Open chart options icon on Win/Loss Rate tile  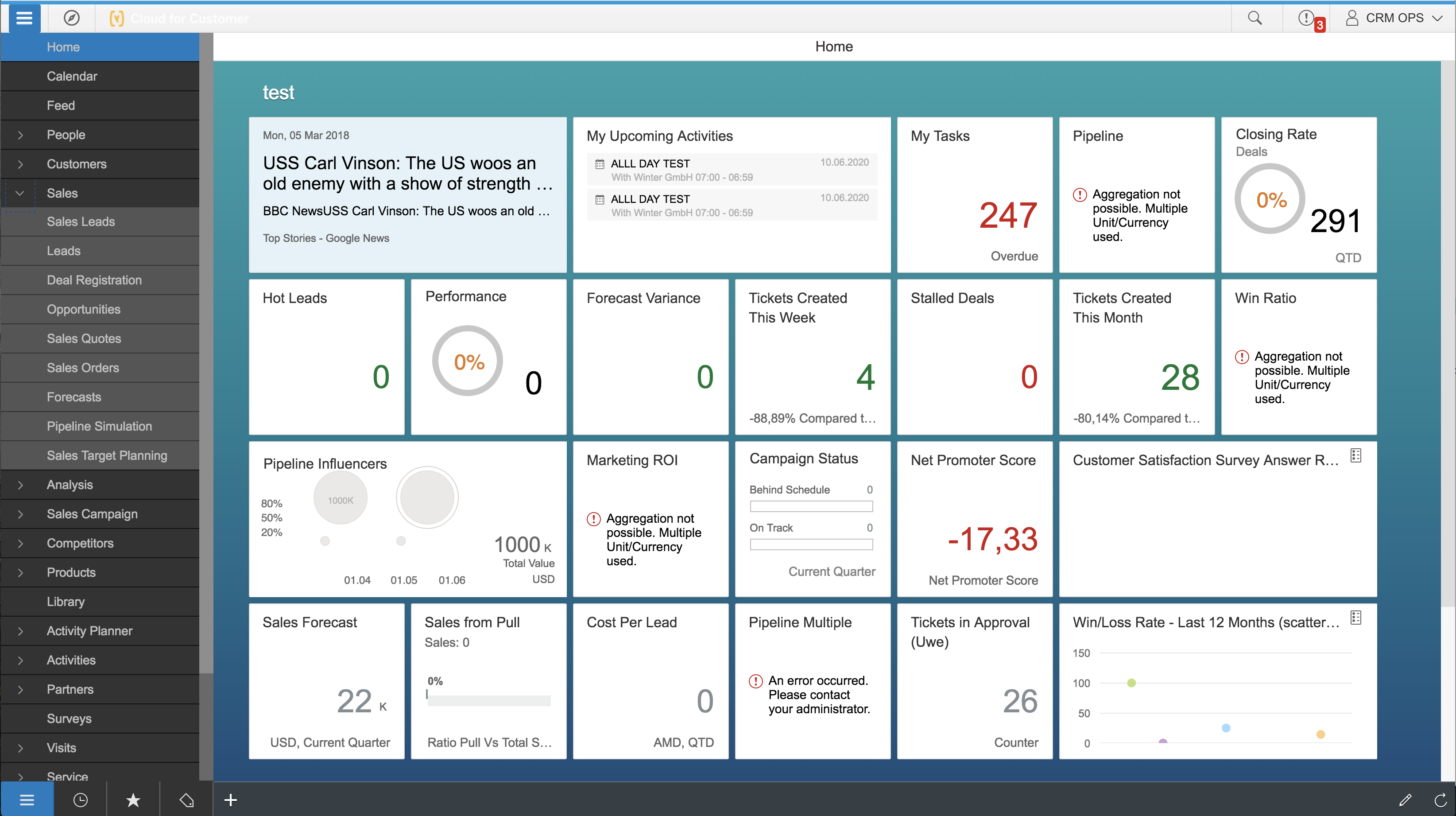coord(1356,618)
